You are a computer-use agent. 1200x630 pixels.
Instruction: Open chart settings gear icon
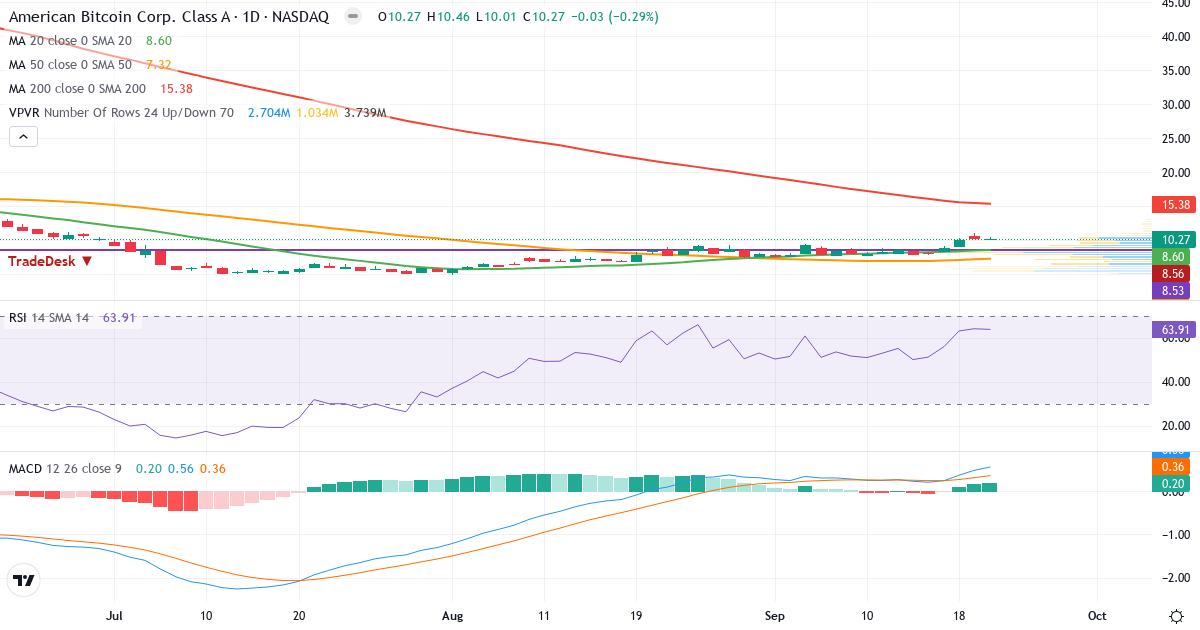tap(1175, 614)
